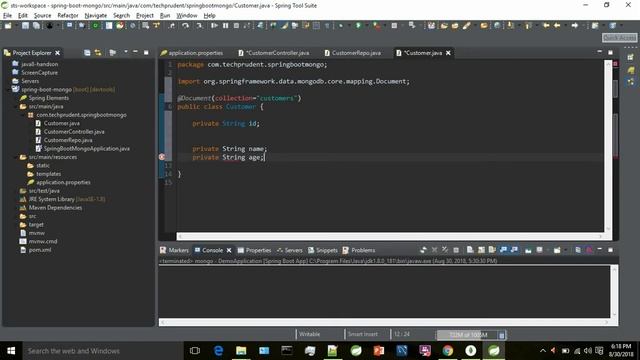Close the Customer.java editor tab
Screen dimensions: 640x360
pos(448,53)
